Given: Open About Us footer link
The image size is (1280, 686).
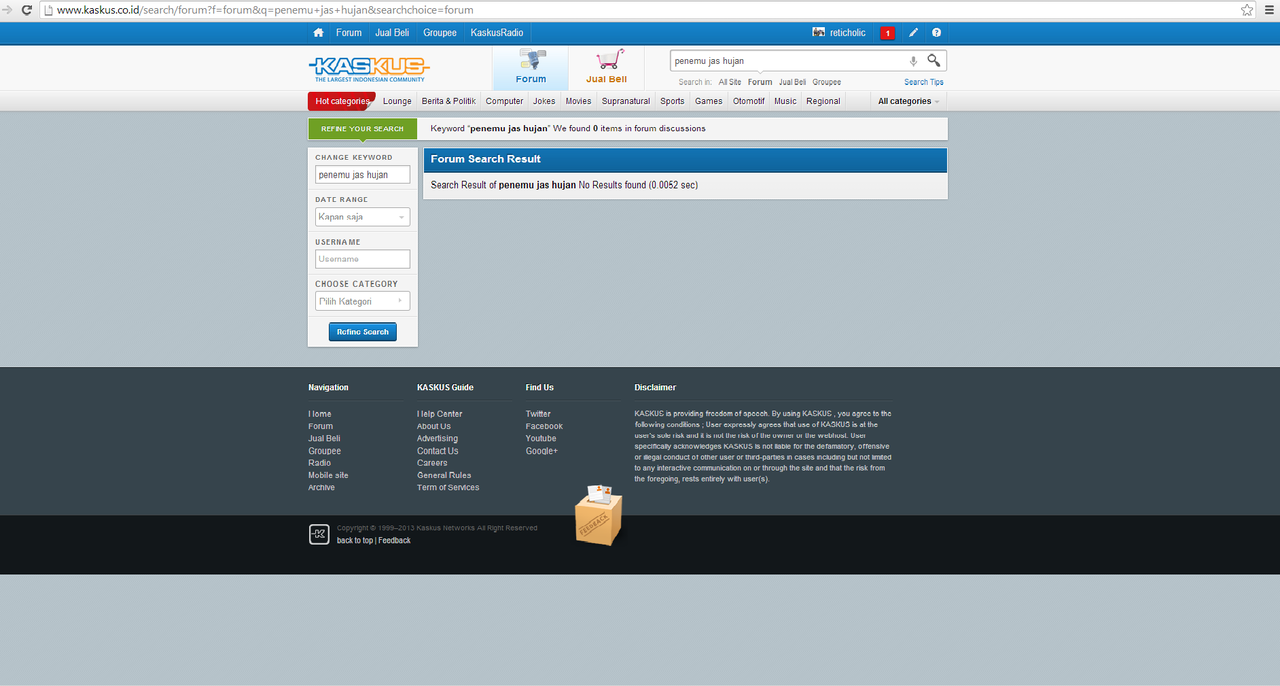Looking at the screenshot, I should click(x=434, y=426).
